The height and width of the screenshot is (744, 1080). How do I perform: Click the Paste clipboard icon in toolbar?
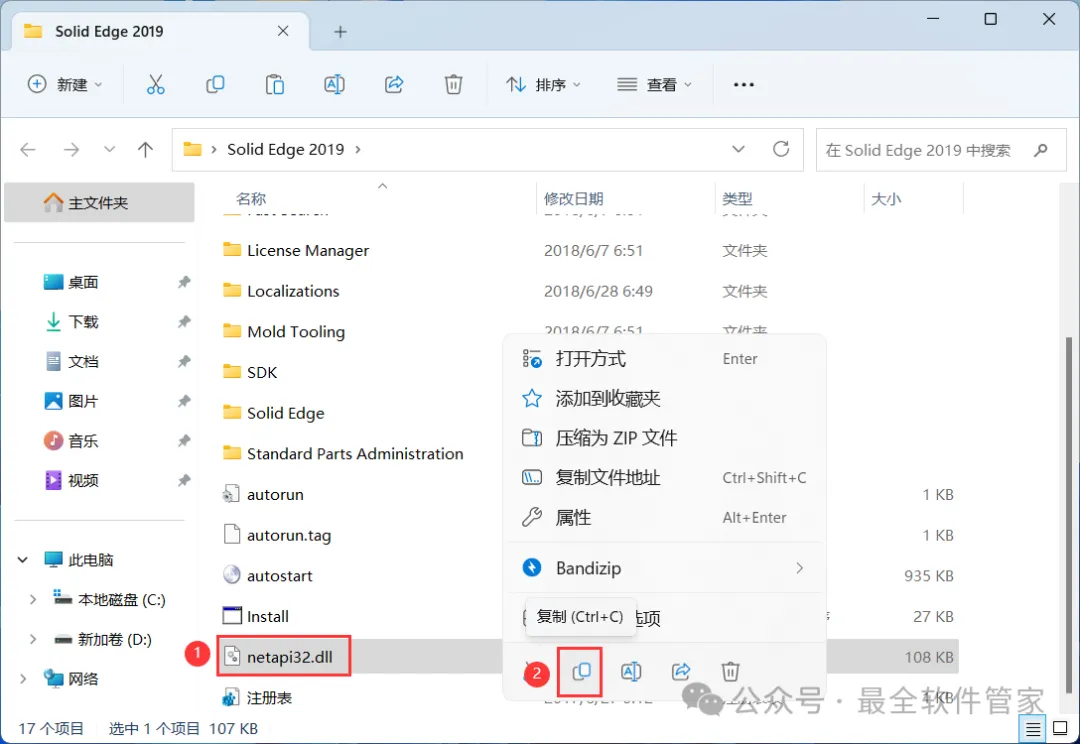(275, 85)
